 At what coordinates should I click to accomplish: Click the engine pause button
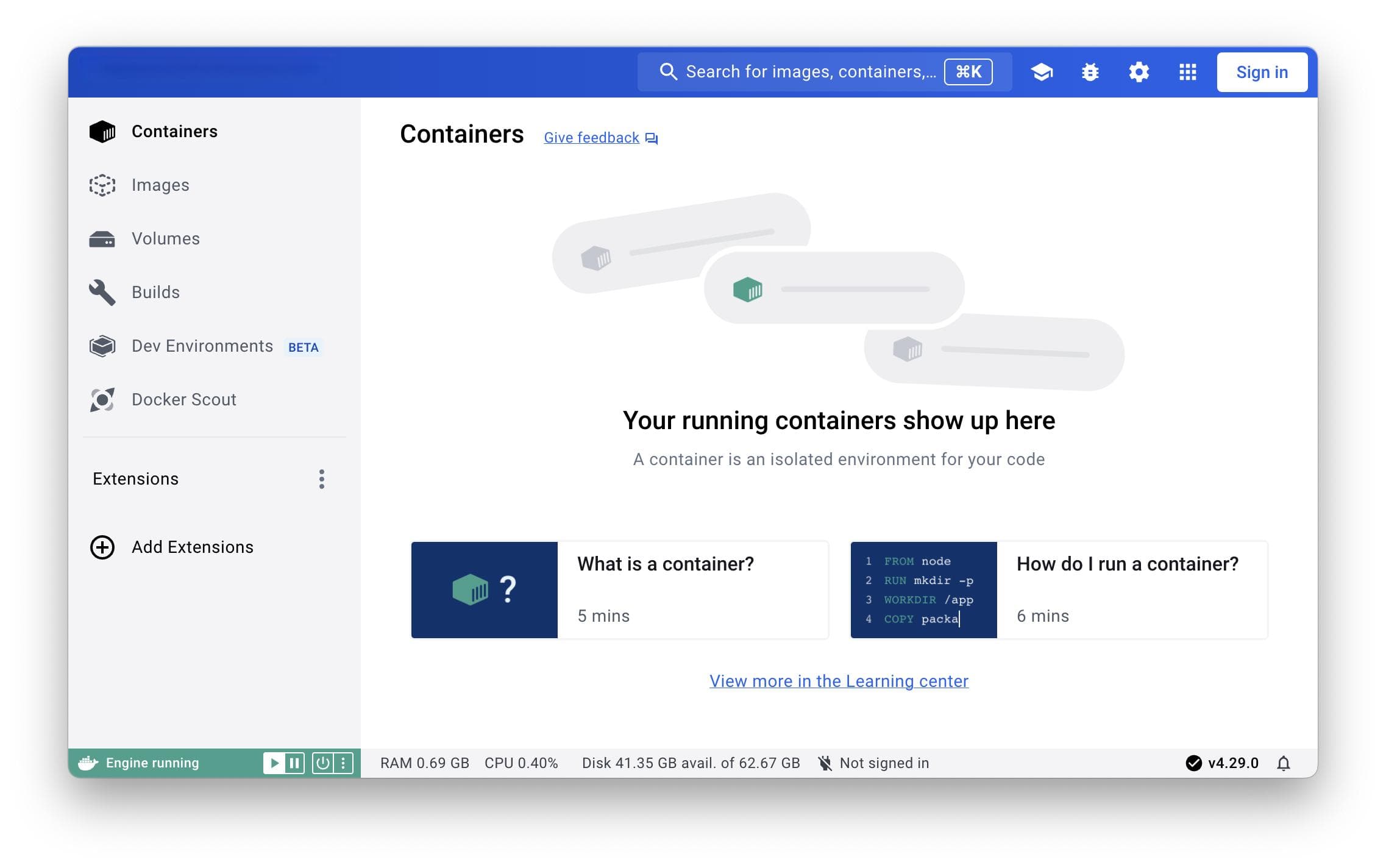pos(294,763)
